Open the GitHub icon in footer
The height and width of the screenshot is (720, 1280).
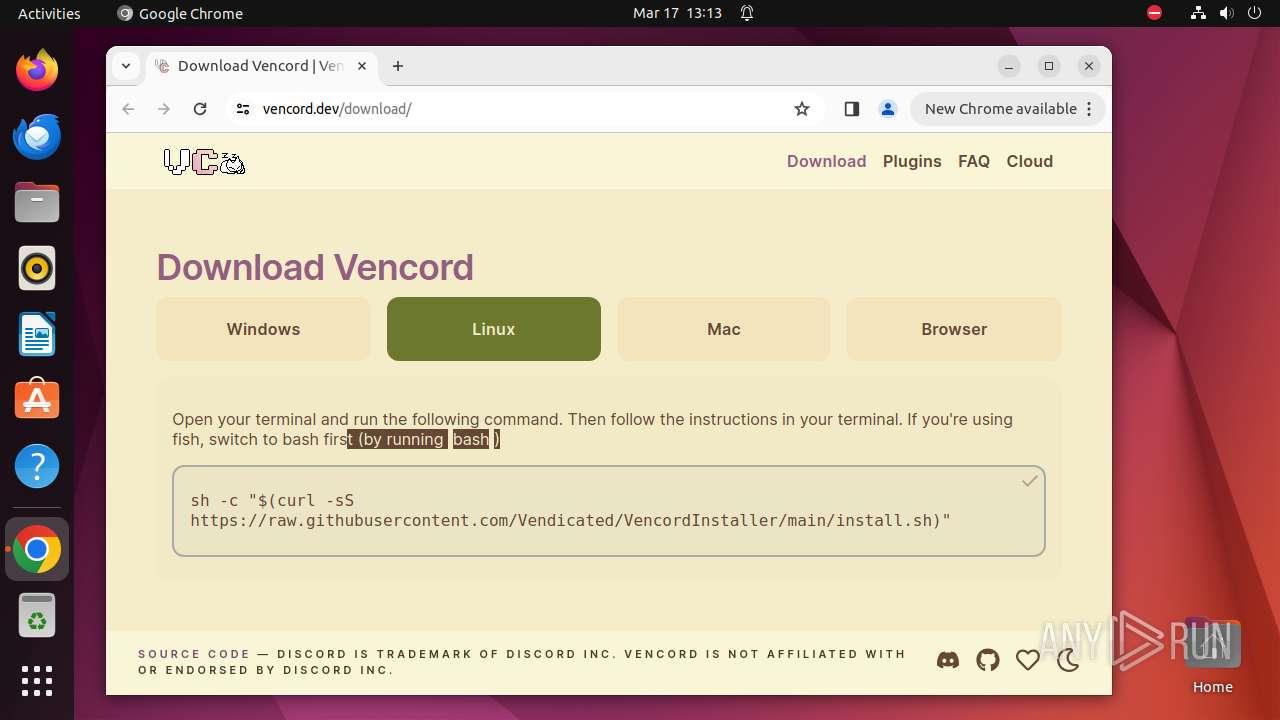988,660
